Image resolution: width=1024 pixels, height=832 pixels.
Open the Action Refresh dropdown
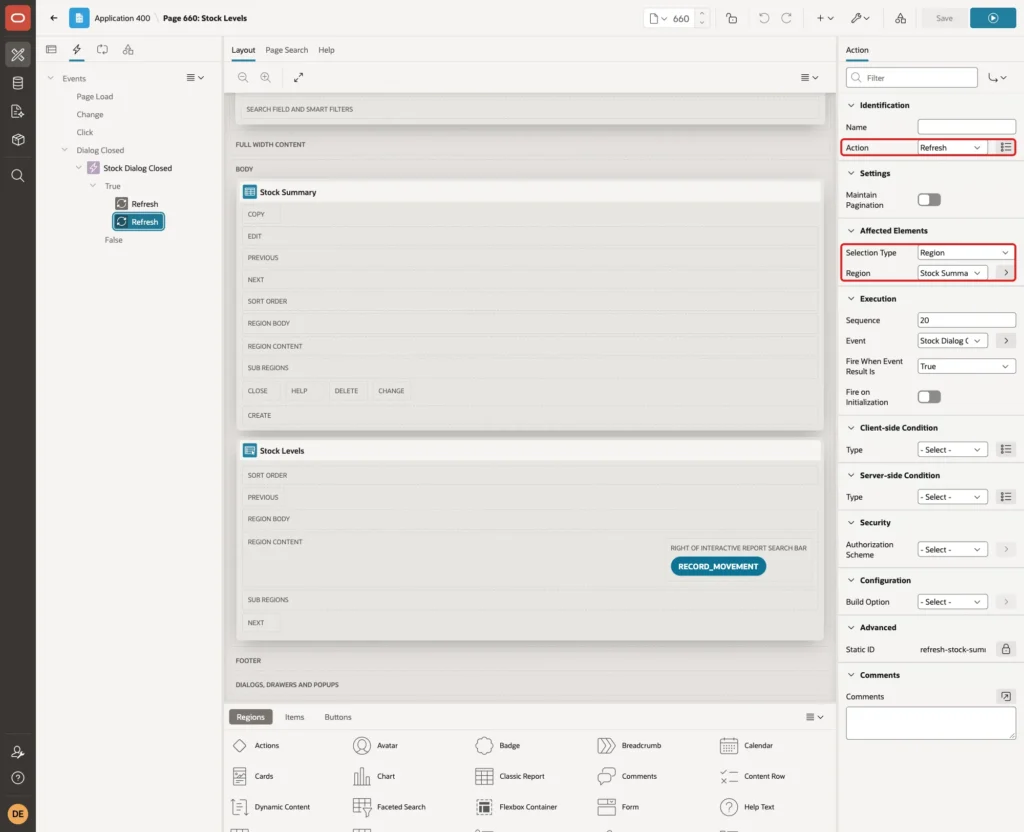click(952, 148)
